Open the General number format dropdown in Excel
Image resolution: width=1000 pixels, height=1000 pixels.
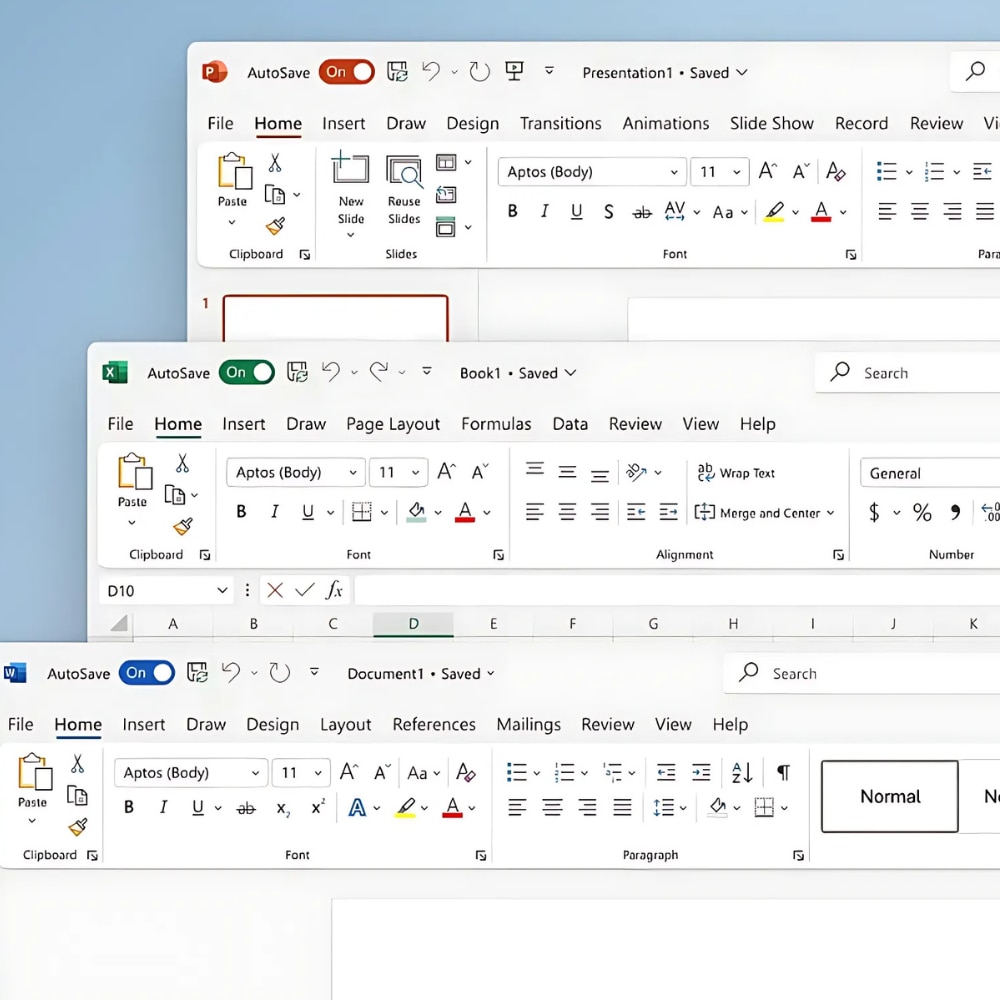point(930,473)
